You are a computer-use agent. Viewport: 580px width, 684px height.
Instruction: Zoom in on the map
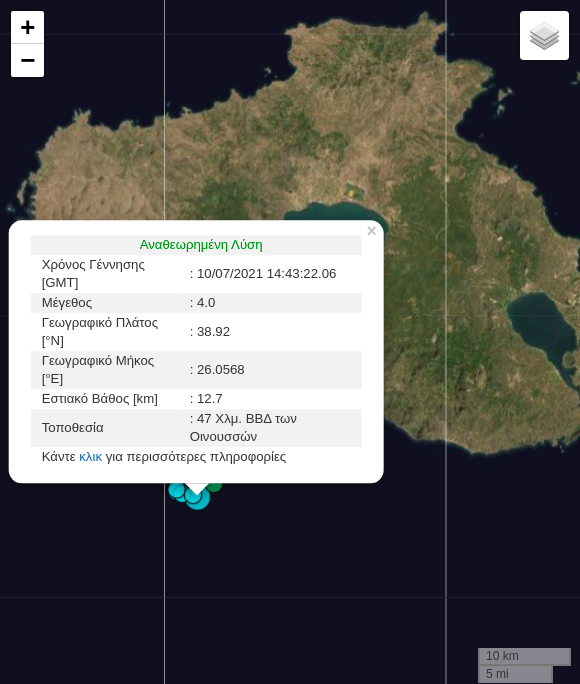pos(27,27)
